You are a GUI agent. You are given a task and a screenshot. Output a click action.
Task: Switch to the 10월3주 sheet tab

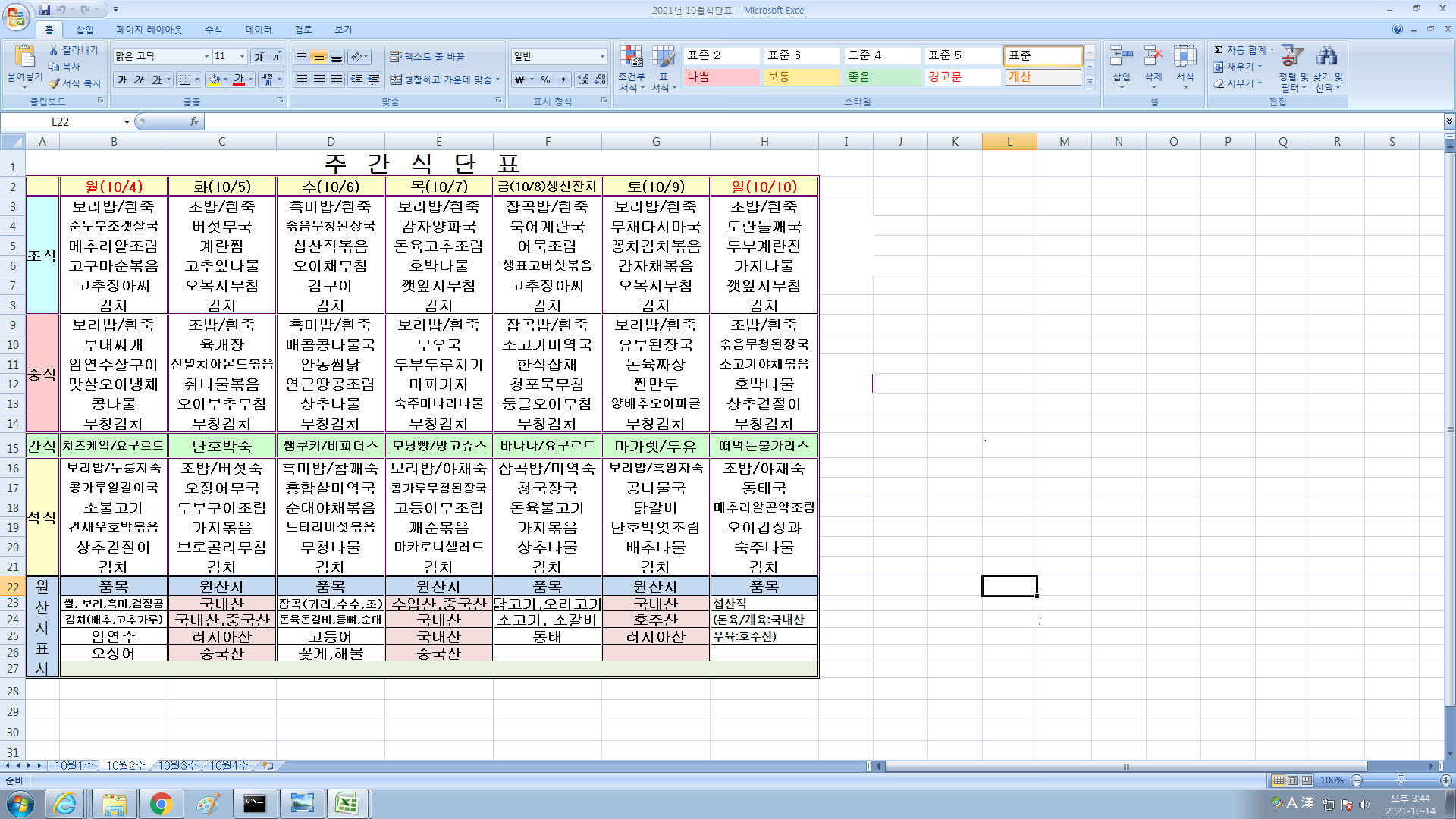click(x=177, y=766)
